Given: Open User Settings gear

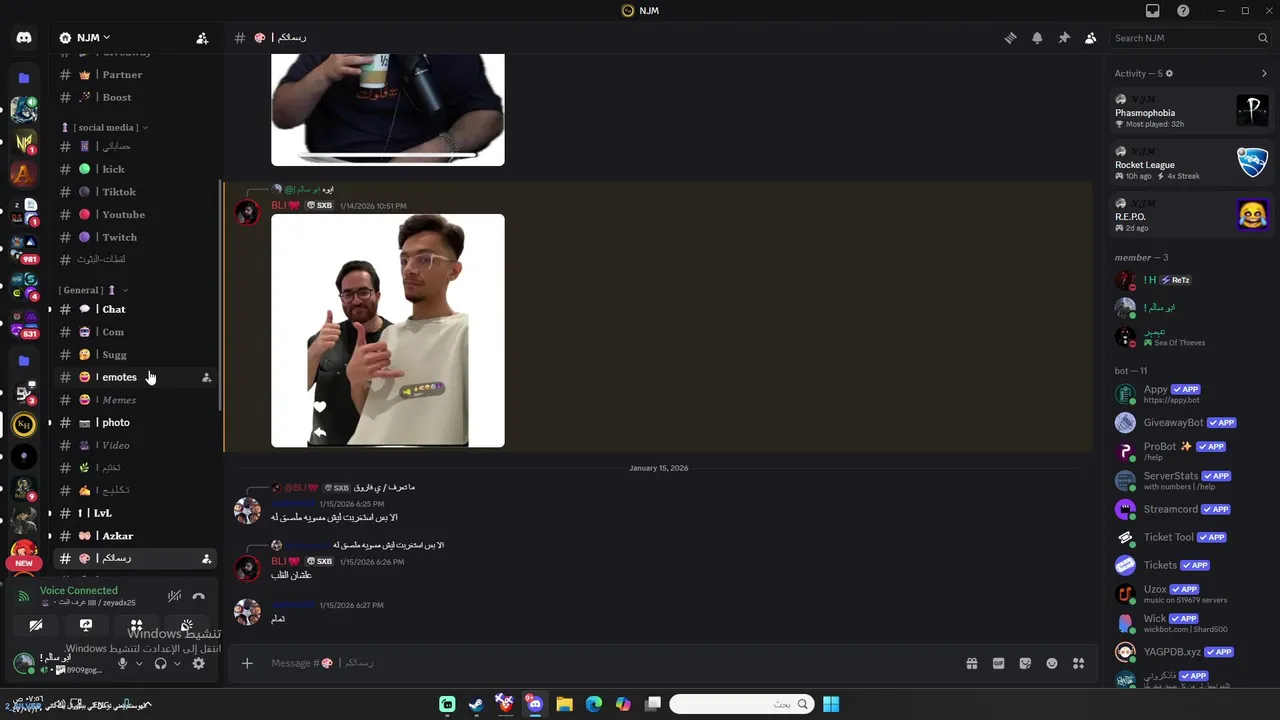Looking at the screenshot, I should [198, 663].
